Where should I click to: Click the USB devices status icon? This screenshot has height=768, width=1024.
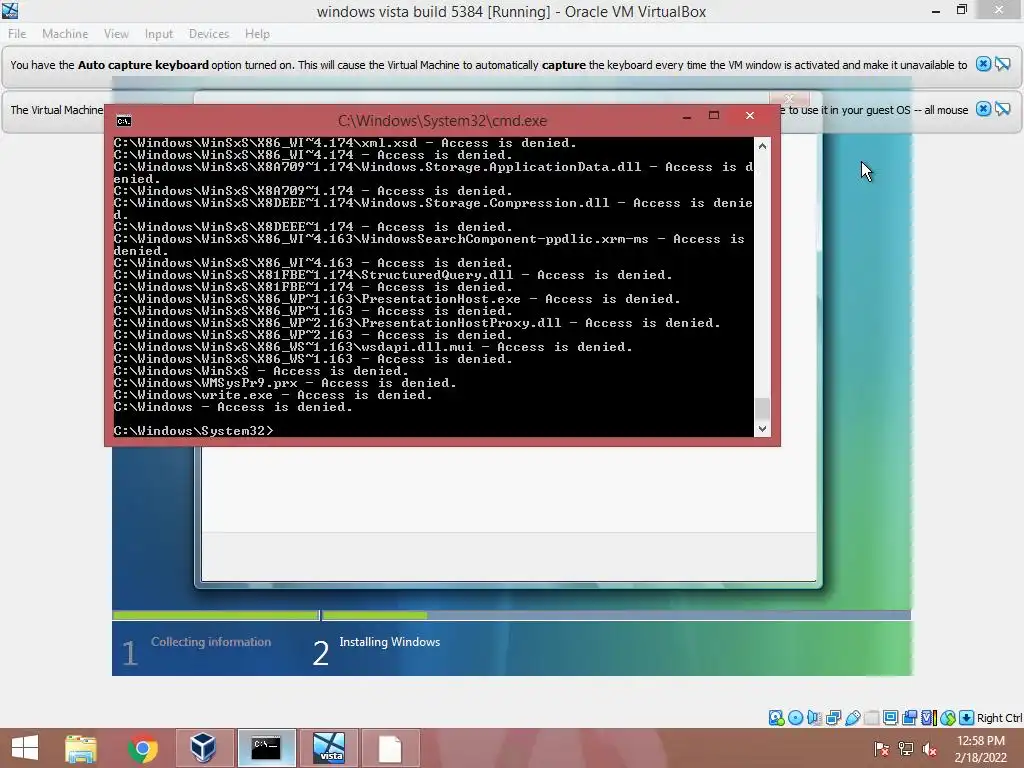(x=852, y=718)
